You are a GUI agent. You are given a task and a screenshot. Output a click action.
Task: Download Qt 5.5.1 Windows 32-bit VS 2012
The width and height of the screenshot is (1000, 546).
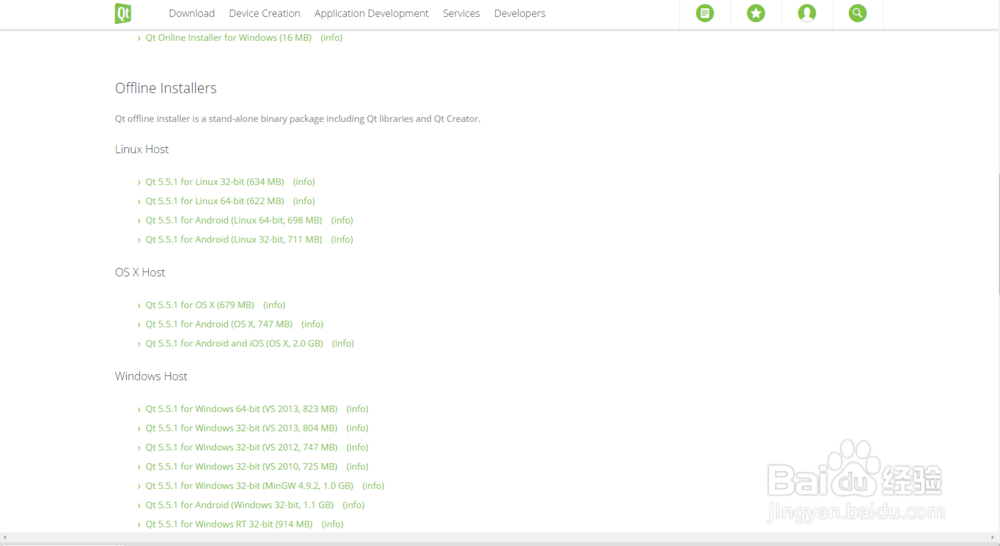tap(241, 447)
